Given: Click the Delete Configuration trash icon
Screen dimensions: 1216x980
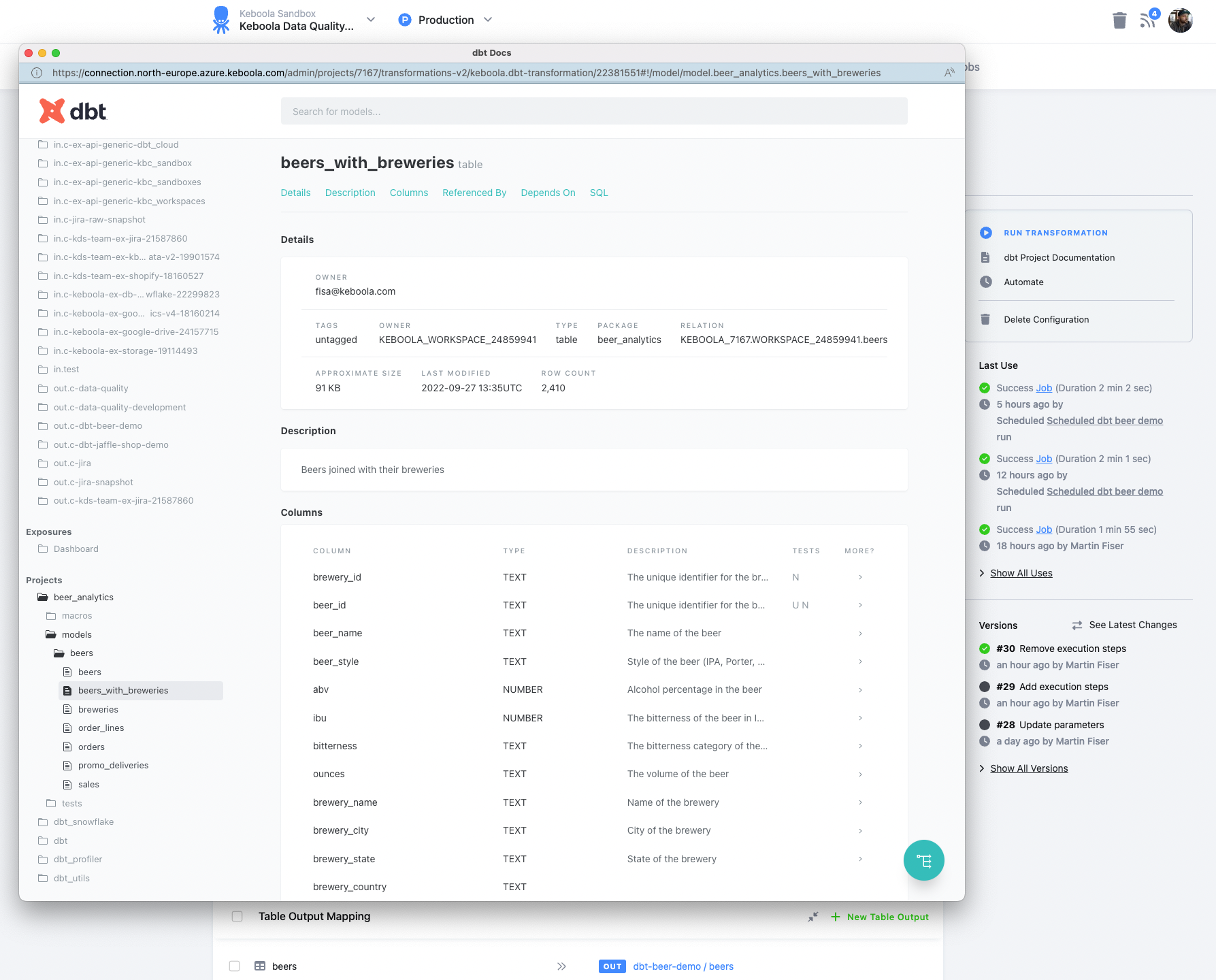Looking at the screenshot, I should click(985, 319).
